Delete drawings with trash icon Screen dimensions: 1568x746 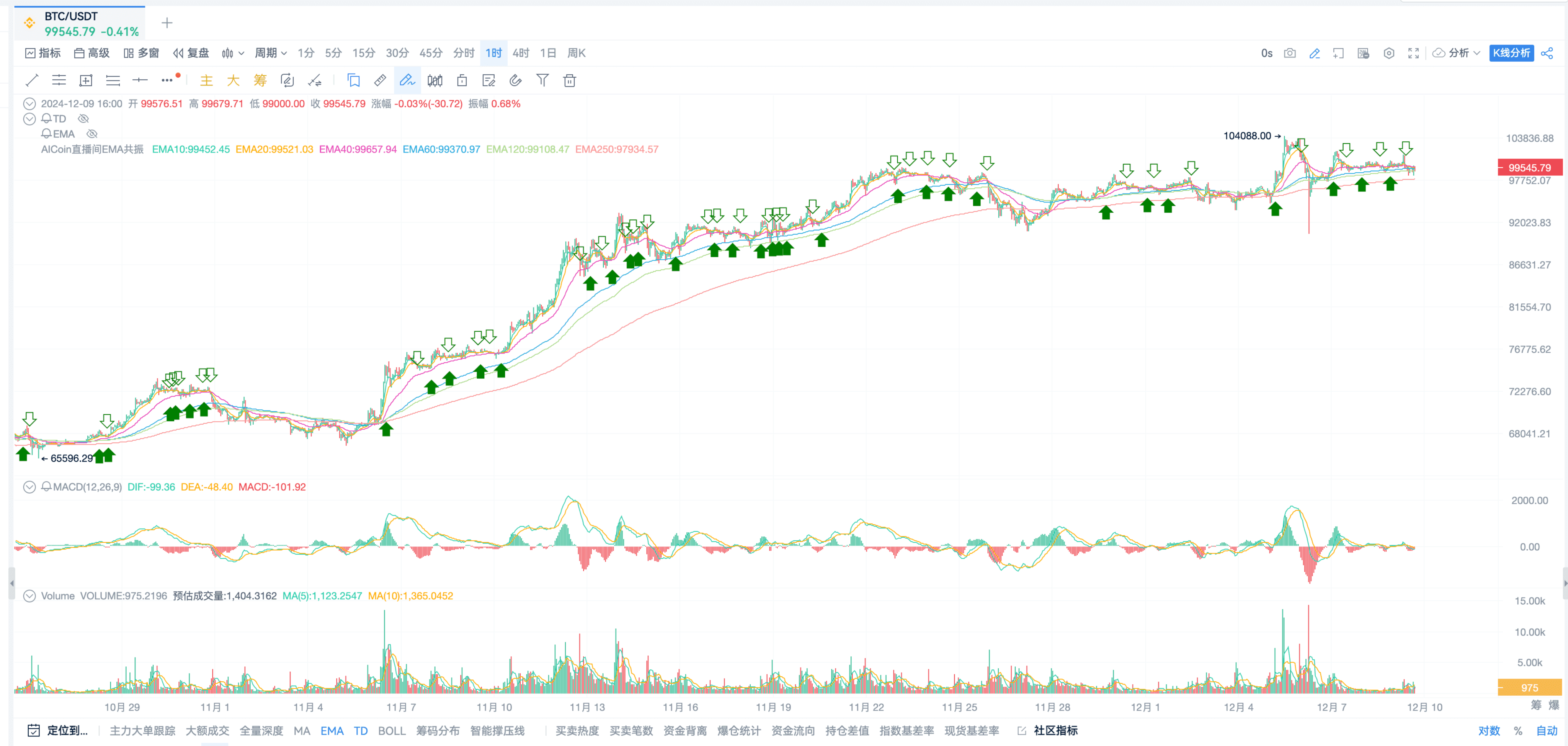(x=570, y=80)
